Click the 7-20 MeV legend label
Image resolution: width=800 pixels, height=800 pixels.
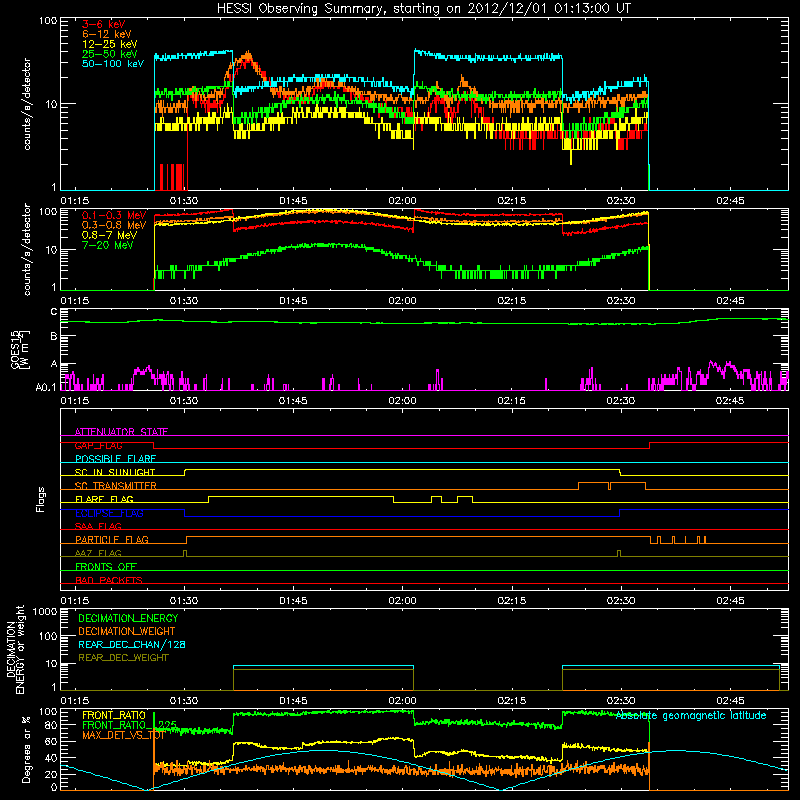pos(108,245)
